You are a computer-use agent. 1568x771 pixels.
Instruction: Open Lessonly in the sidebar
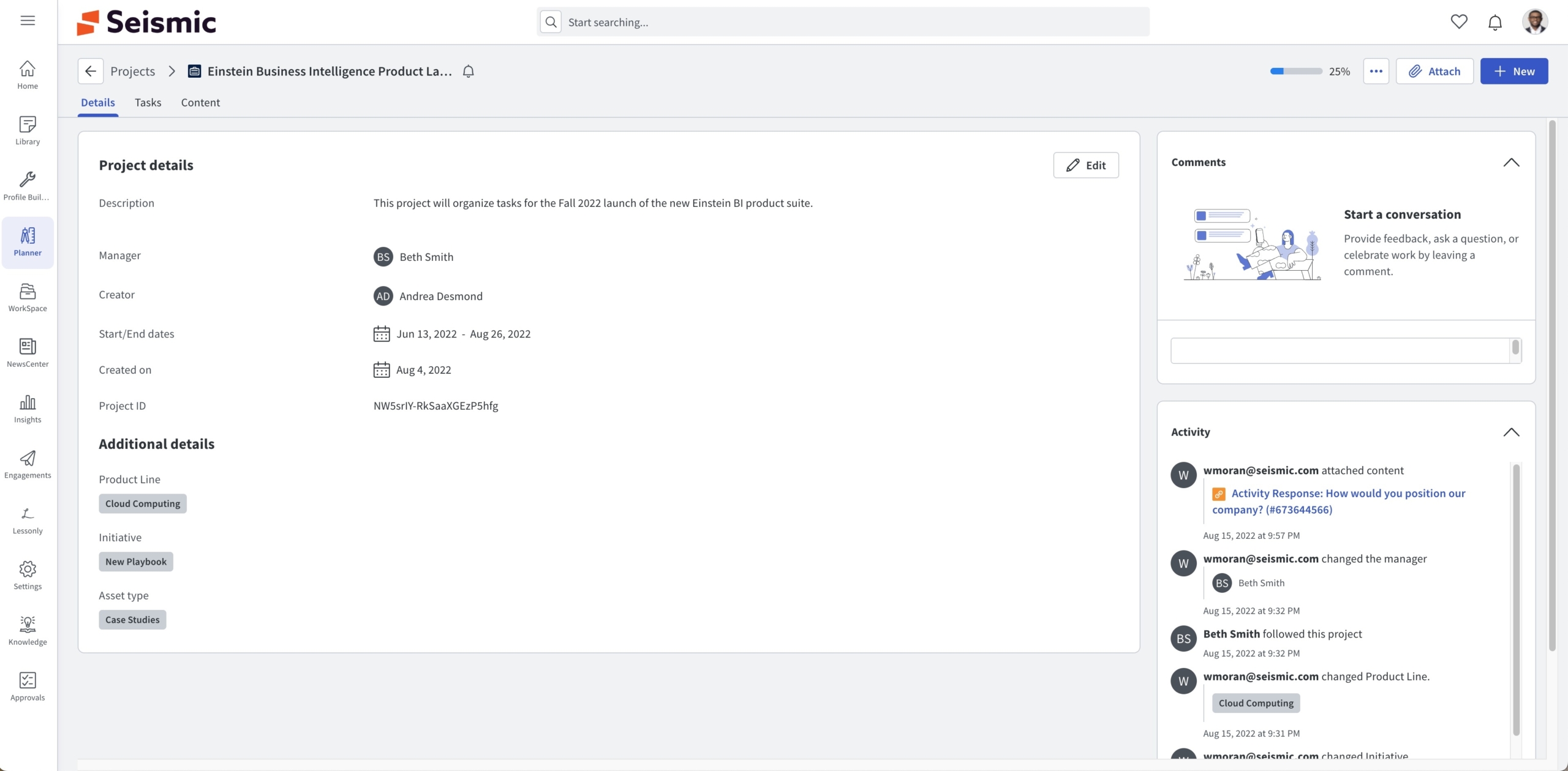click(28, 520)
